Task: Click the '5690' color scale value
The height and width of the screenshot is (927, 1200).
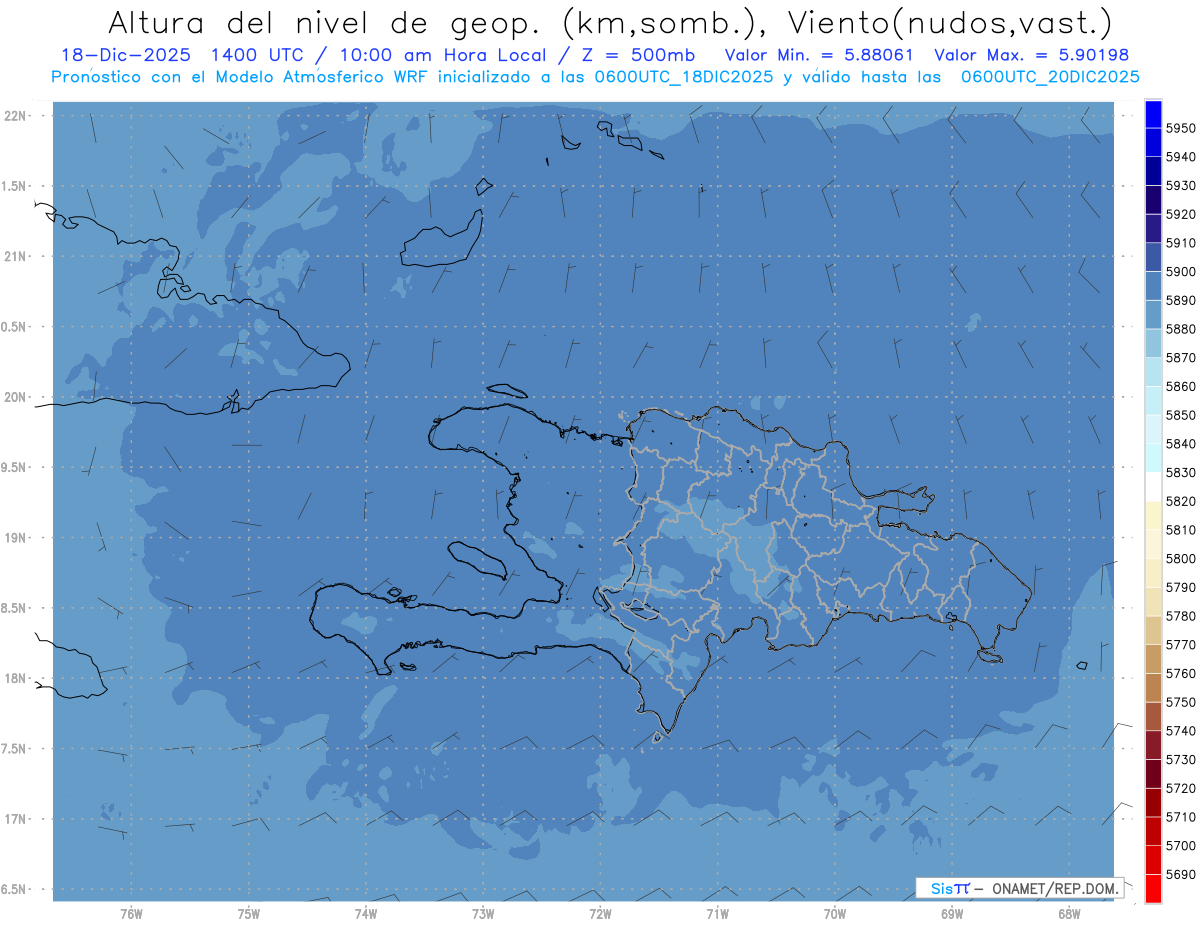Action: click(1181, 874)
